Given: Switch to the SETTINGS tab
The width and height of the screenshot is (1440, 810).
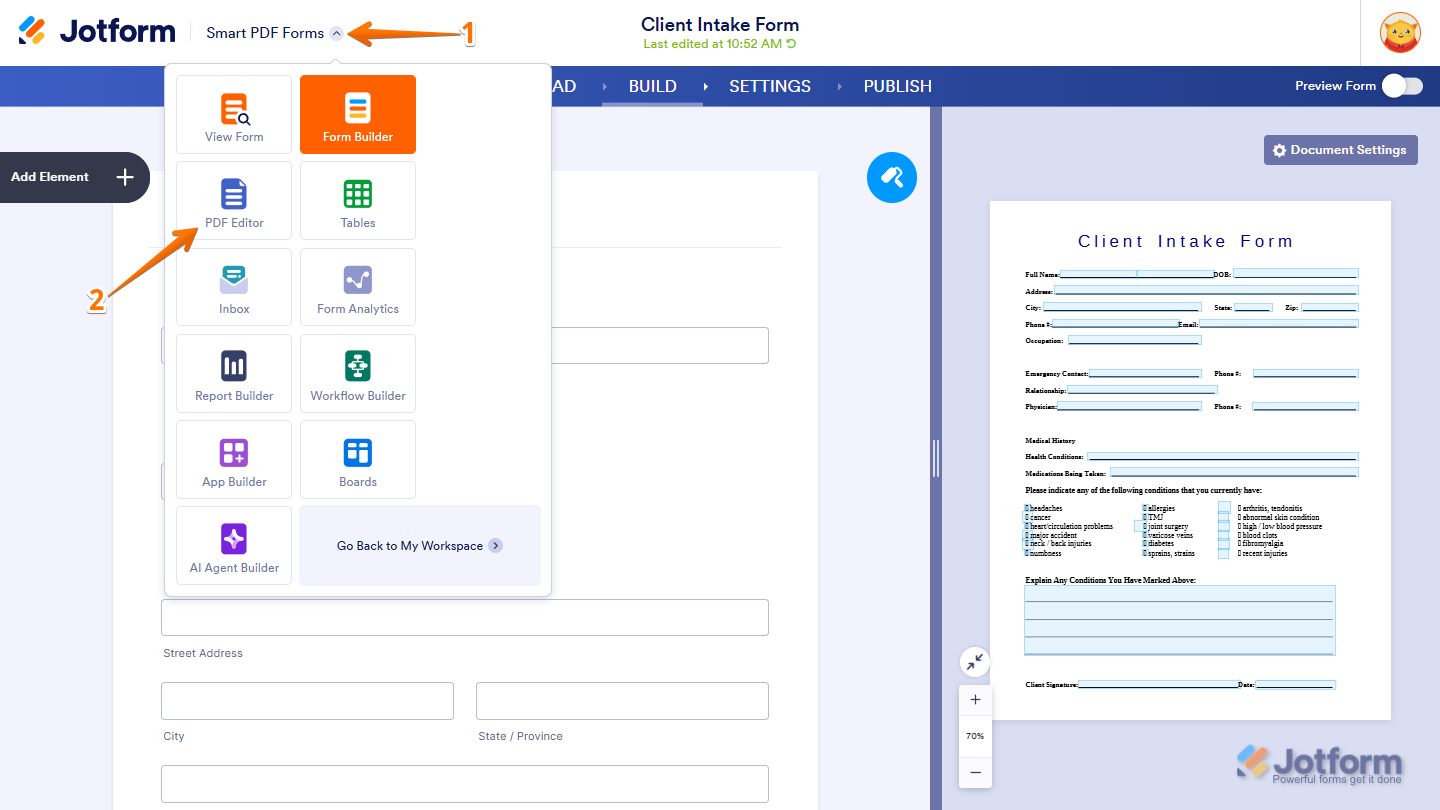Looking at the screenshot, I should pyautogui.click(x=770, y=86).
